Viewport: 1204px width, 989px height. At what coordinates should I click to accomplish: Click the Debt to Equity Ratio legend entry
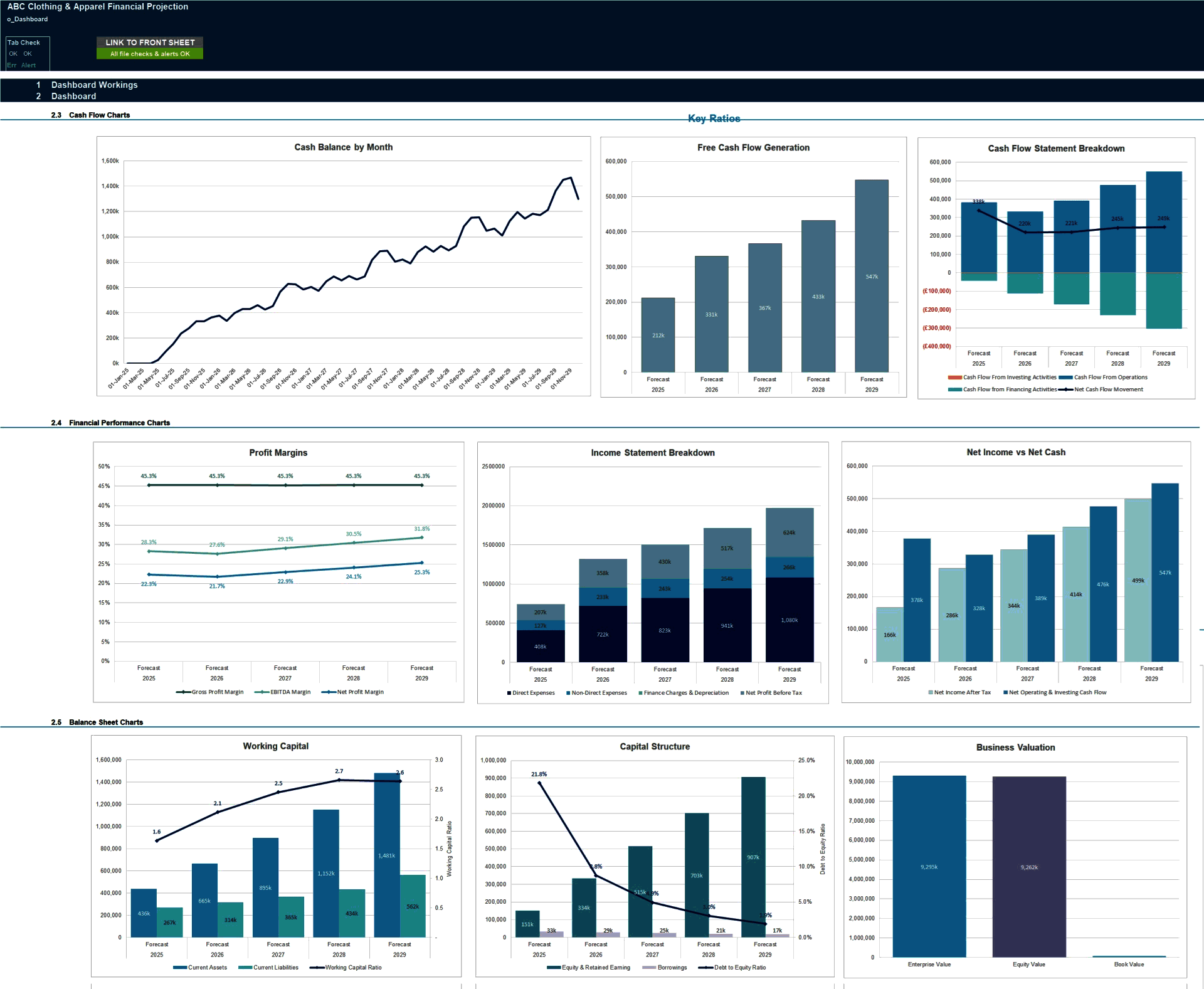tap(732, 968)
